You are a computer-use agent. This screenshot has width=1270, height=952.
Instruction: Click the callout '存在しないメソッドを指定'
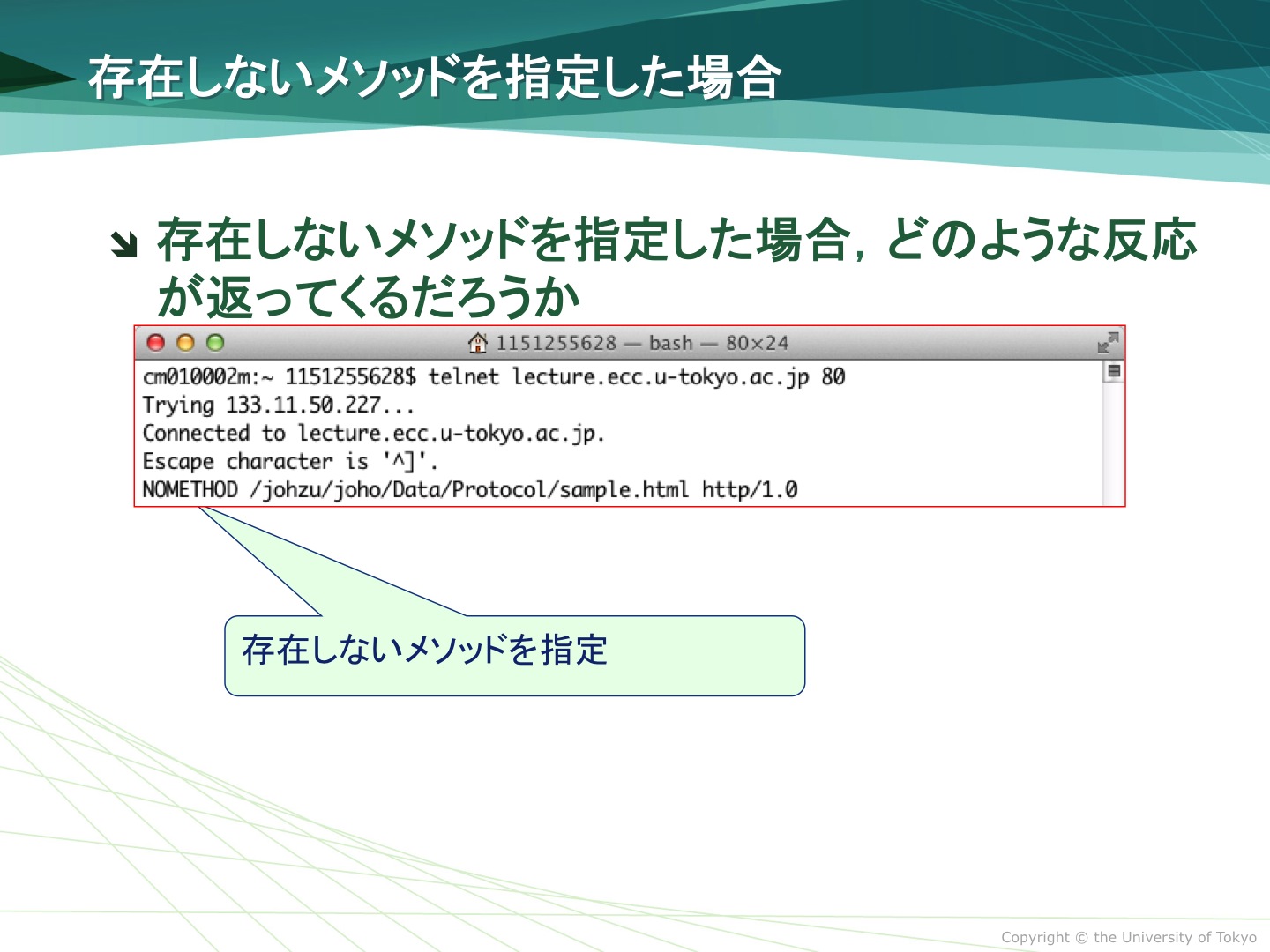click(x=514, y=655)
